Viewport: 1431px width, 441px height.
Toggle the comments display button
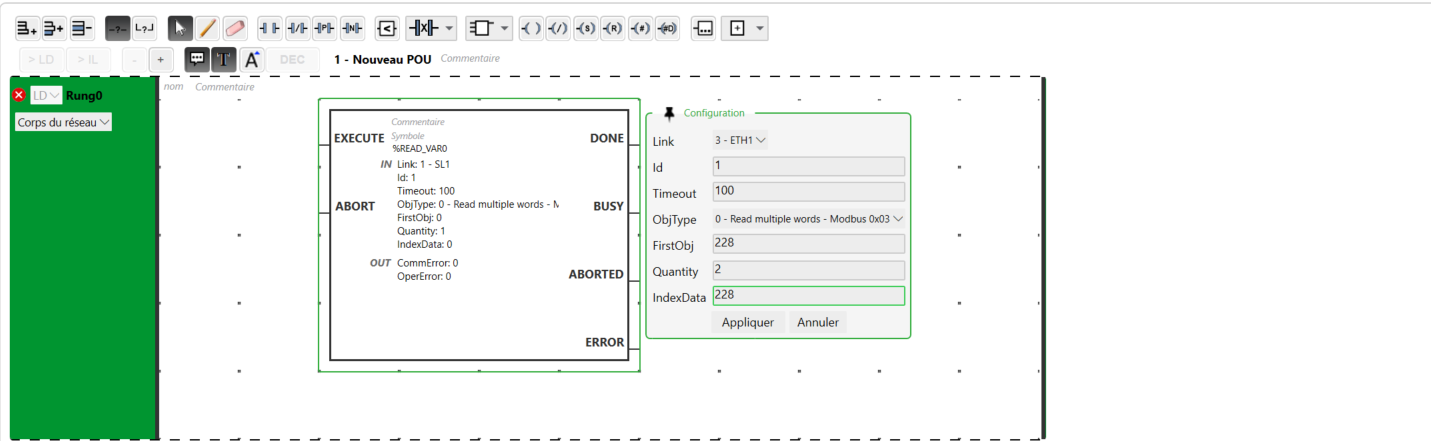point(197,59)
